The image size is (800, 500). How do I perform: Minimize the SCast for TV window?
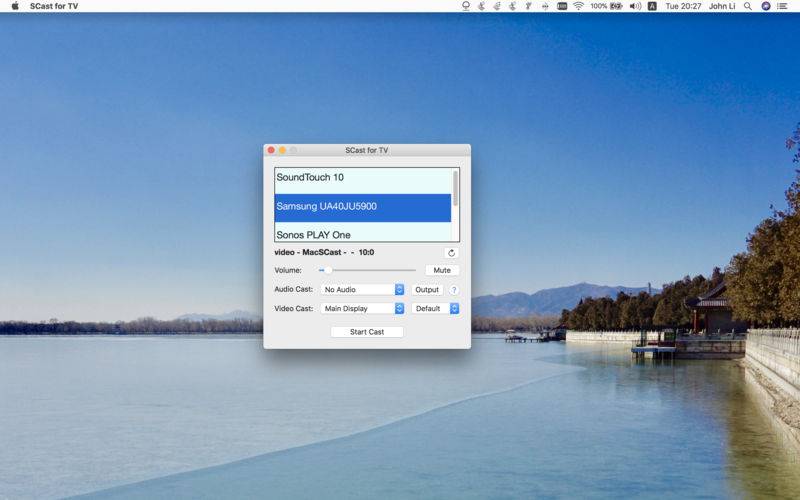tap(282, 150)
